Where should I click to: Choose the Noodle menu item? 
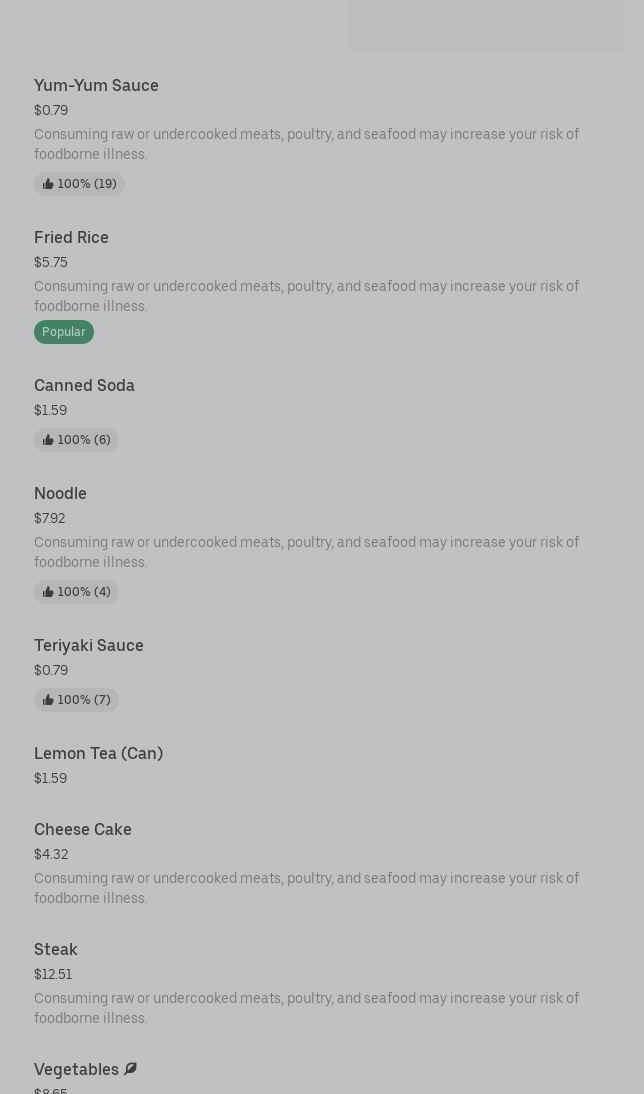click(x=60, y=494)
